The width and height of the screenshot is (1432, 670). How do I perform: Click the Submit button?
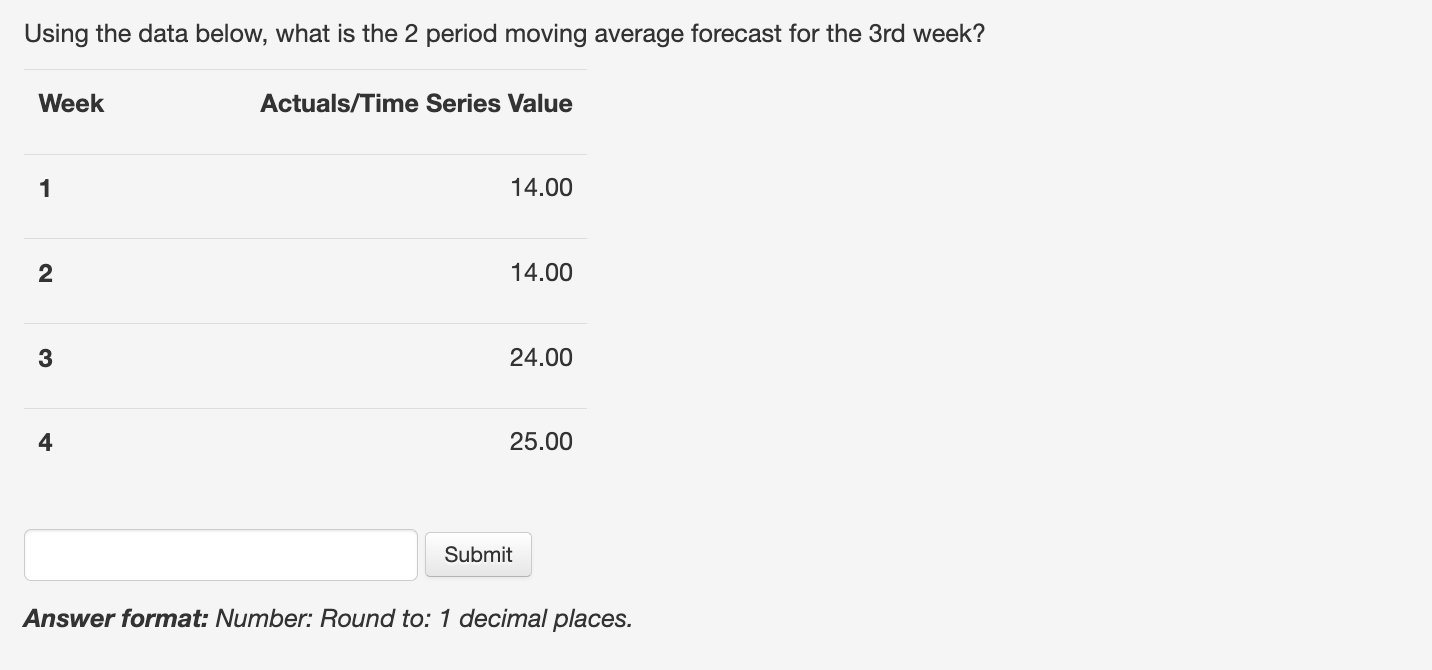pyautogui.click(x=478, y=554)
